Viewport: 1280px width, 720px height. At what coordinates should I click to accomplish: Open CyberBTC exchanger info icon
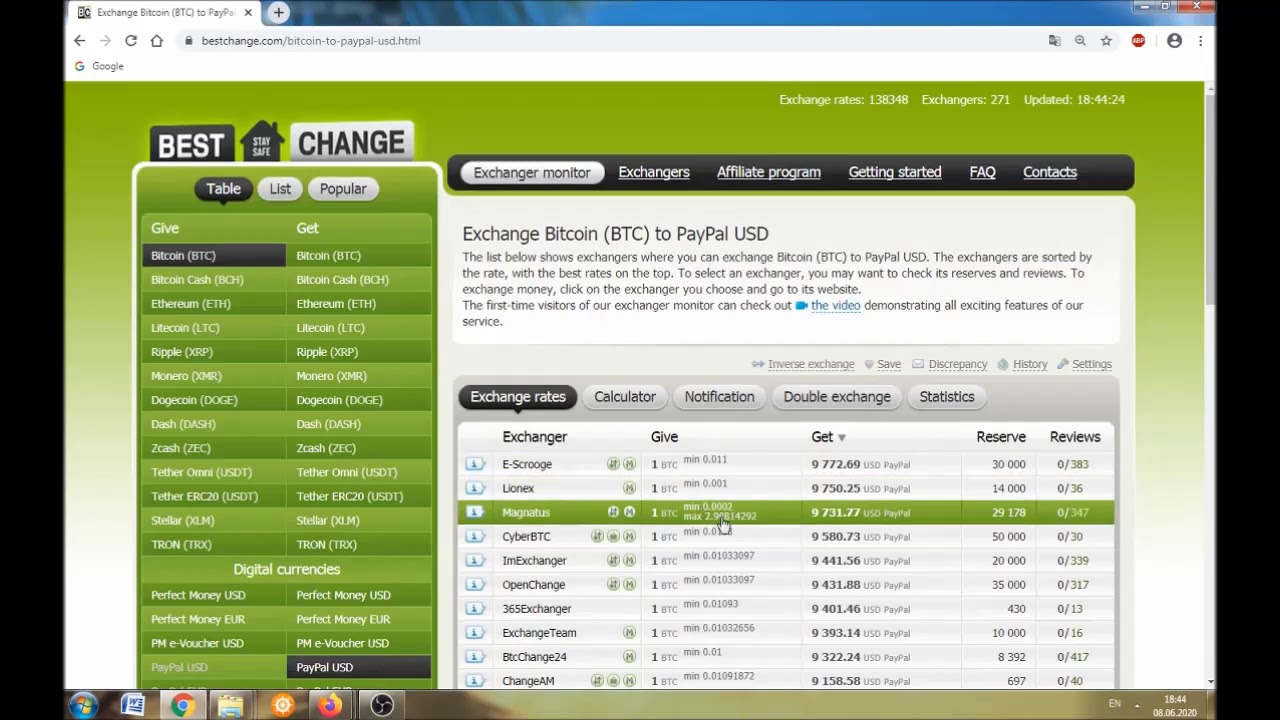(x=475, y=536)
